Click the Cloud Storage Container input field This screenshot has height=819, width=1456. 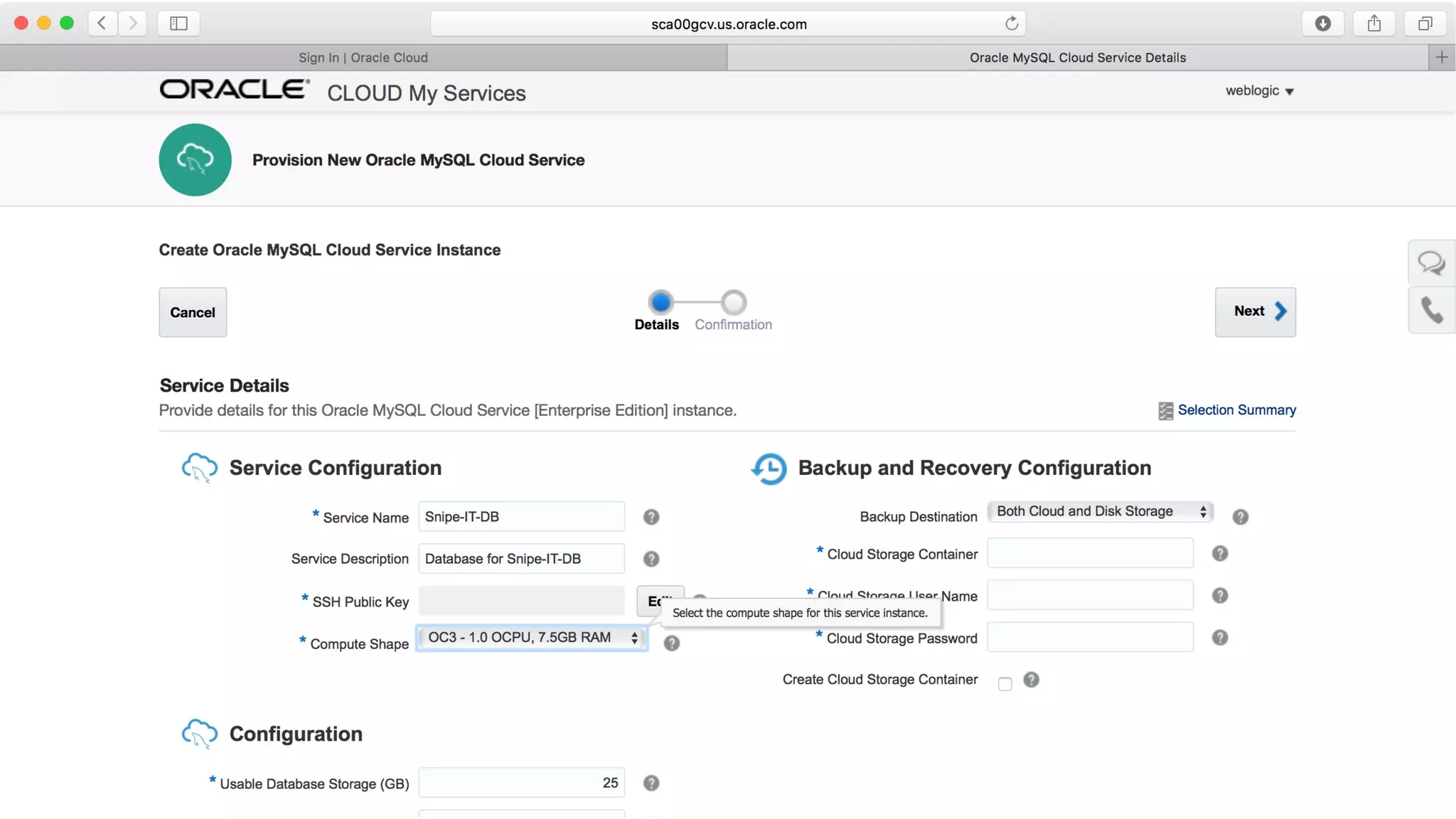pyautogui.click(x=1089, y=553)
